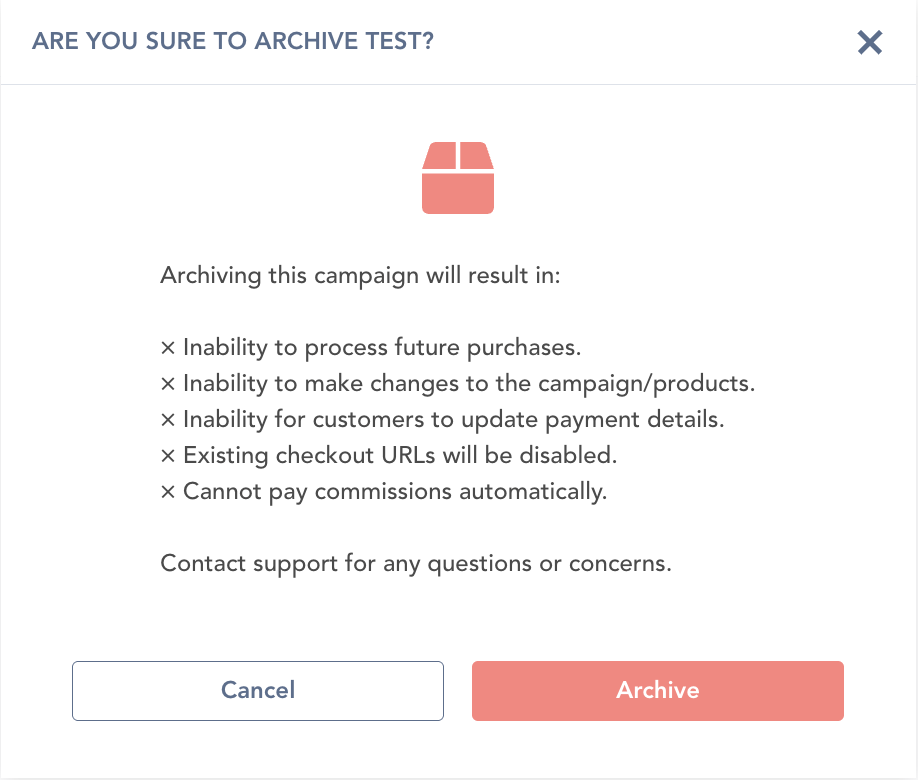Click the × mark before 'Cannot pay commissions'
The width and height of the screenshot is (918, 780).
point(168,492)
